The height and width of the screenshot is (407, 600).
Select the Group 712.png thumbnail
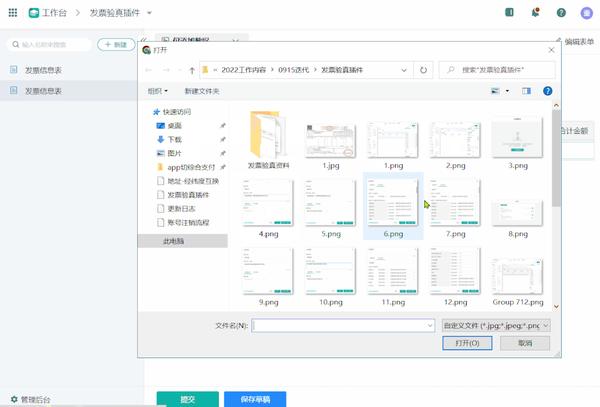coord(518,282)
